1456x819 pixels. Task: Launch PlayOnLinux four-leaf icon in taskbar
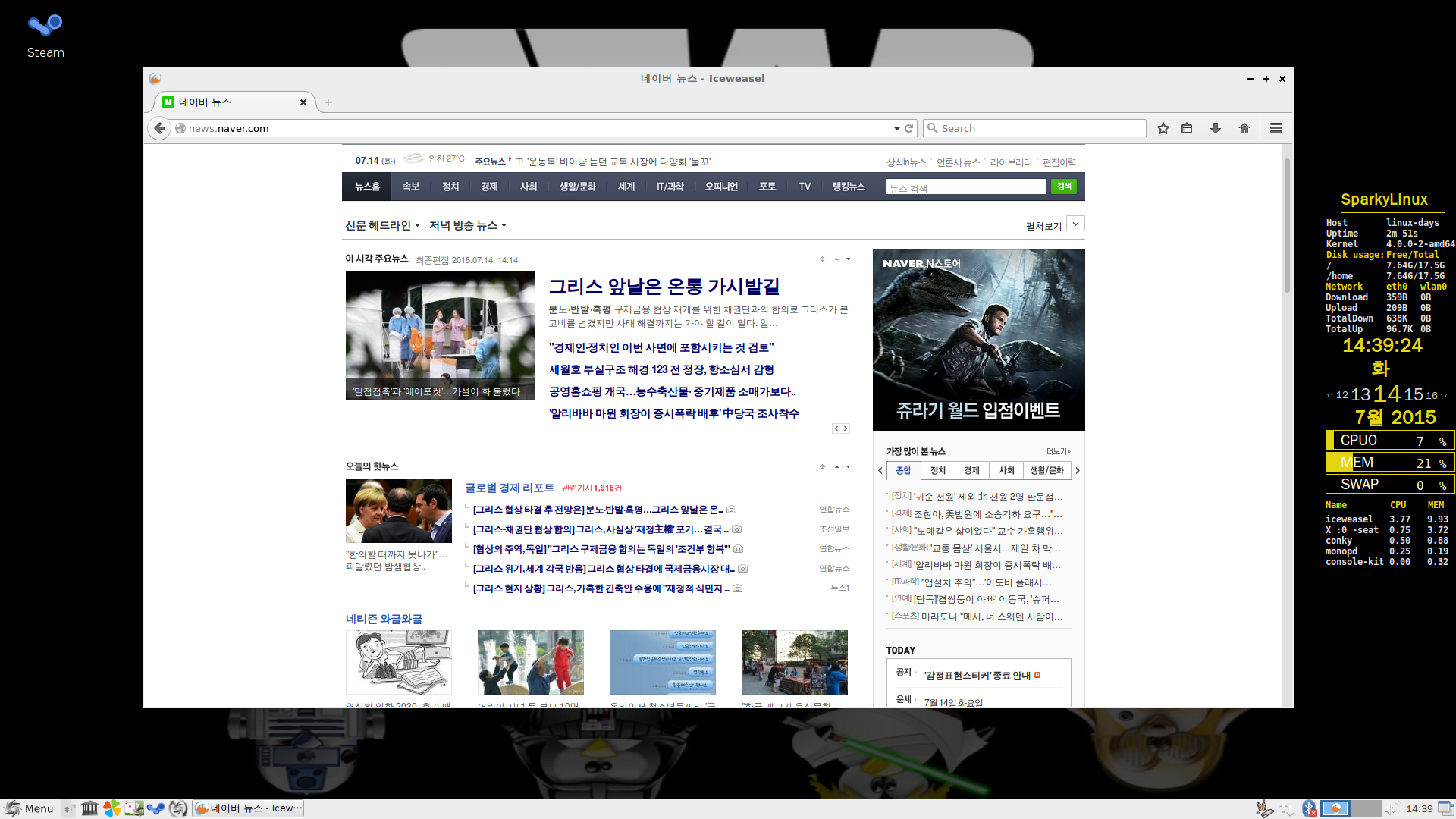112,808
